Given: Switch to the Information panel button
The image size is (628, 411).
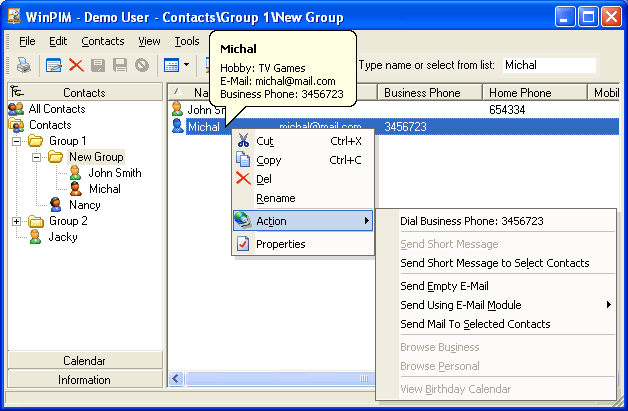Looking at the screenshot, I should (85, 379).
